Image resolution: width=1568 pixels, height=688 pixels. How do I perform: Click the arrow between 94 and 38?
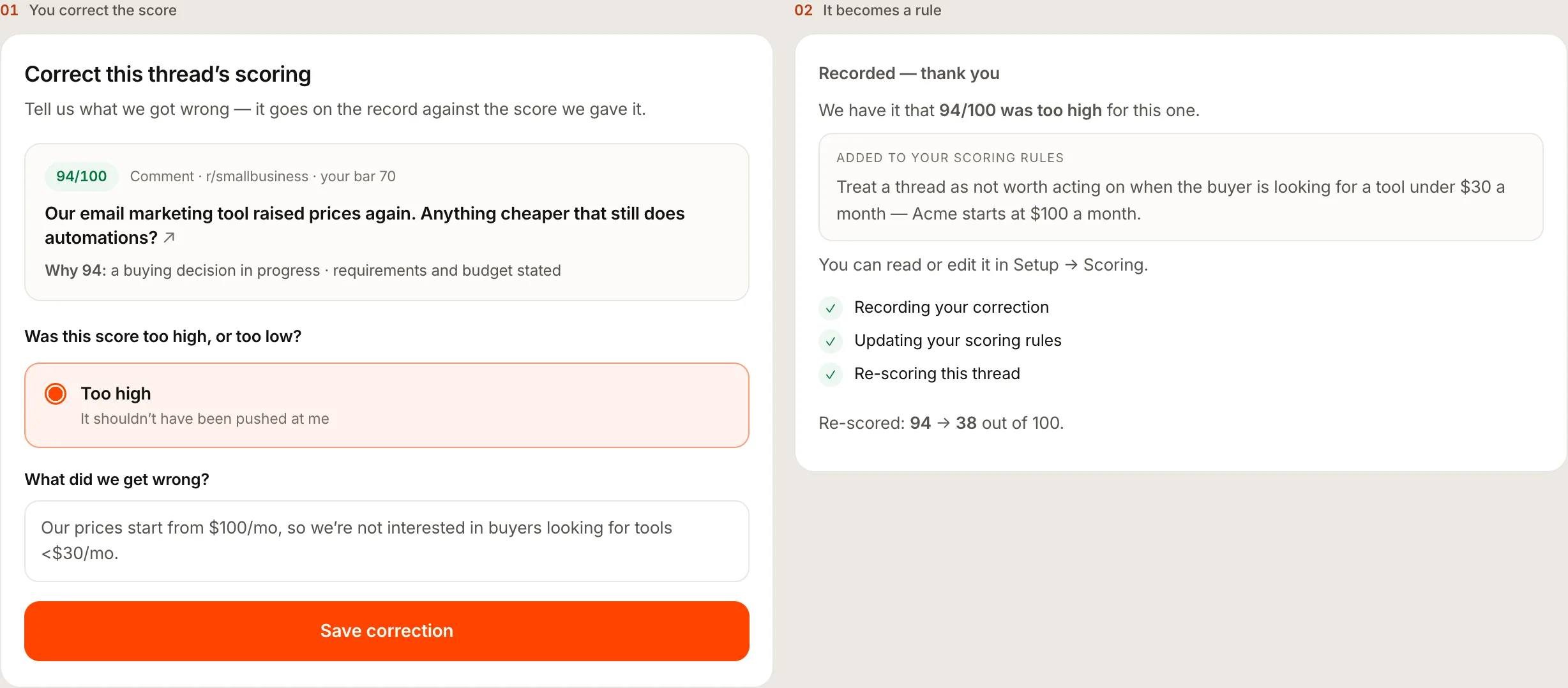(x=944, y=423)
